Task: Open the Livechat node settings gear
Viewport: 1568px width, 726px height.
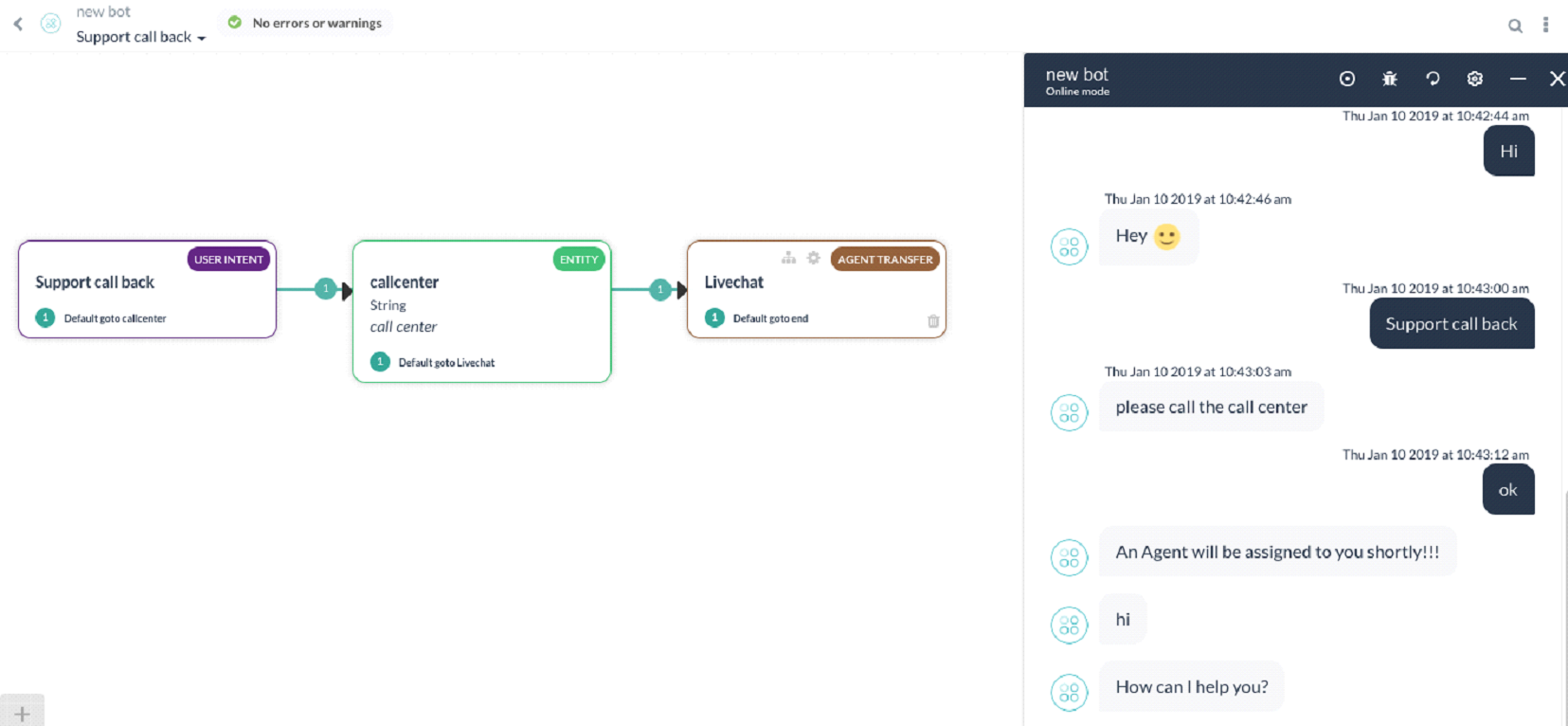Action: pos(813,258)
